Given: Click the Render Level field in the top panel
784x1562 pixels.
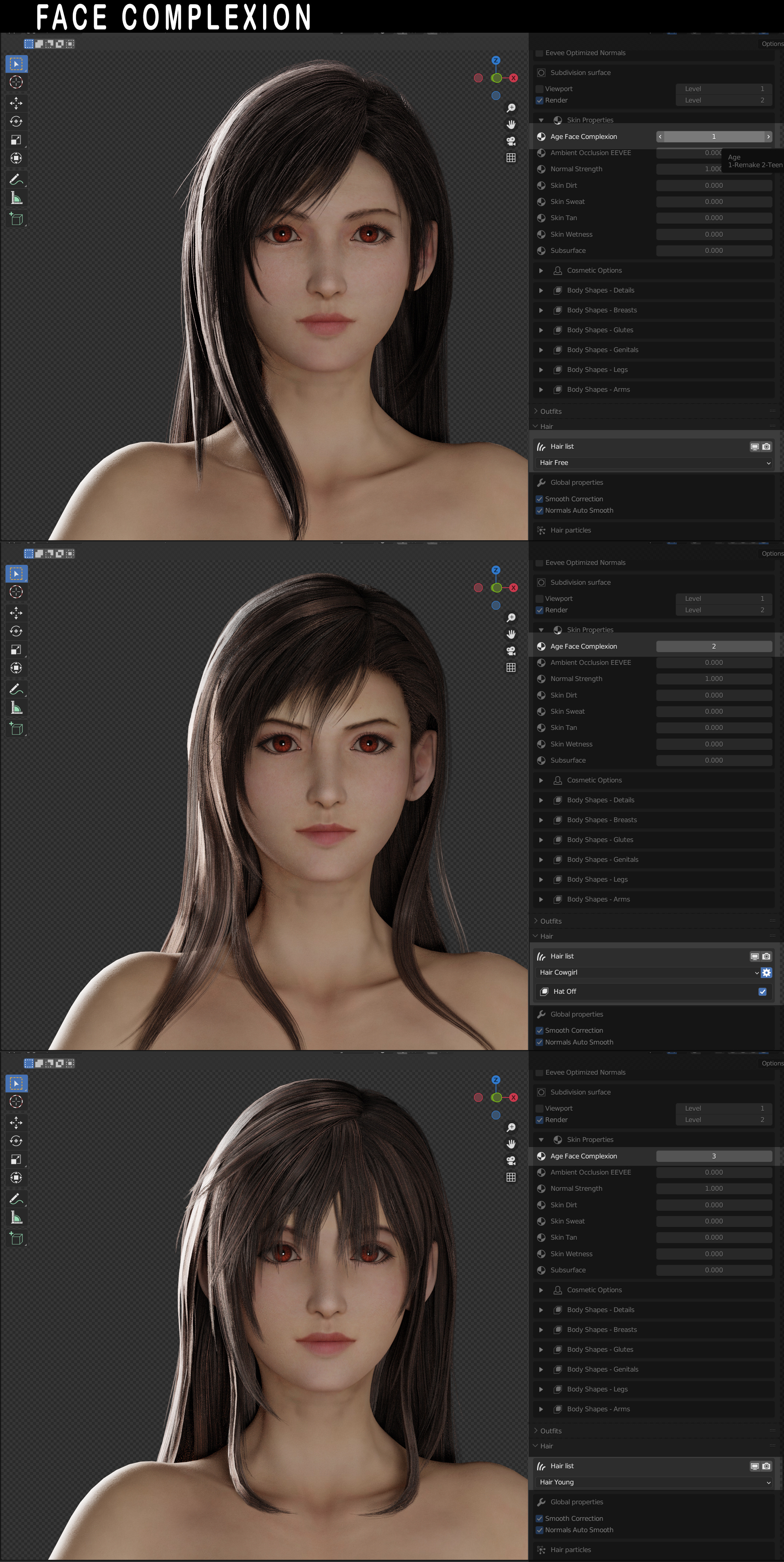Looking at the screenshot, I should pyautogui.click(x=724, y=101).
